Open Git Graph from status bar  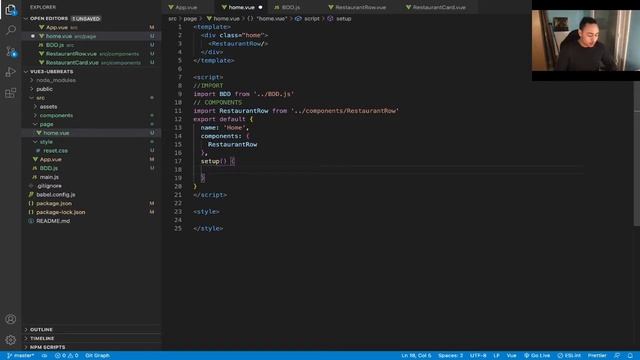pyautogui.click(x=97, y=356)
